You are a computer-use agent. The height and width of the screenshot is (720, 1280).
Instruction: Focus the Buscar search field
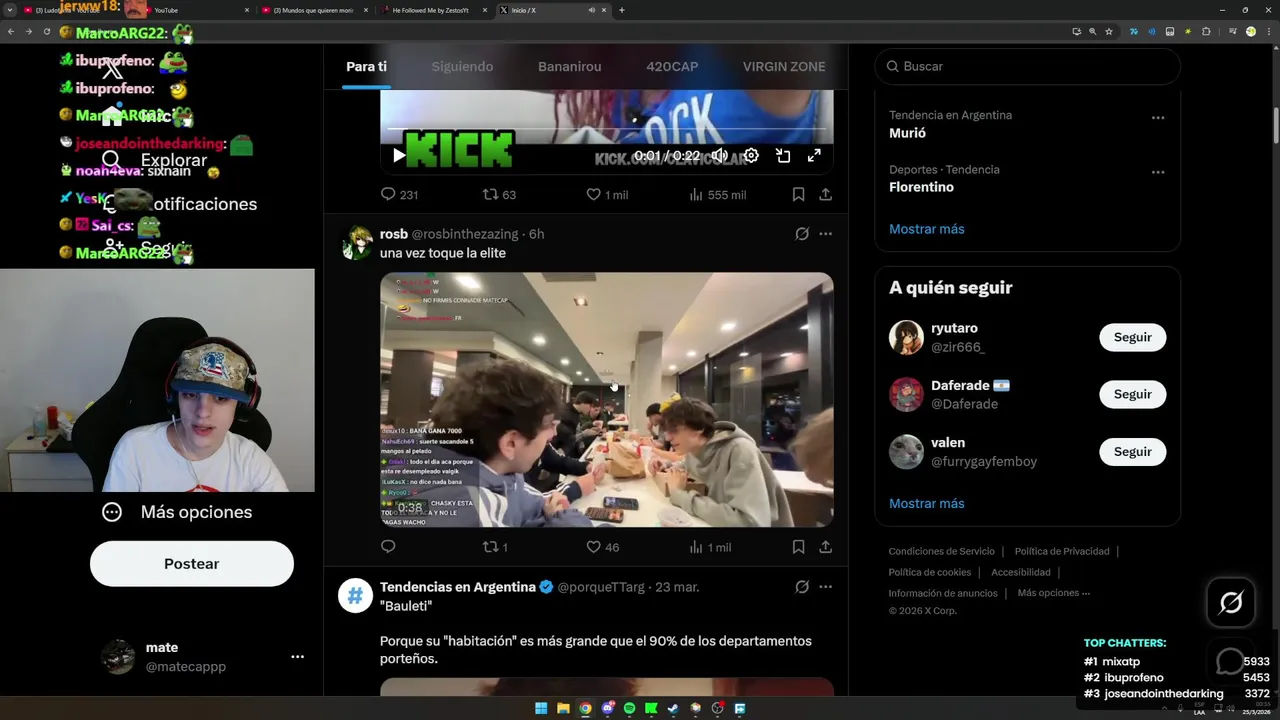coord(1028,66)
